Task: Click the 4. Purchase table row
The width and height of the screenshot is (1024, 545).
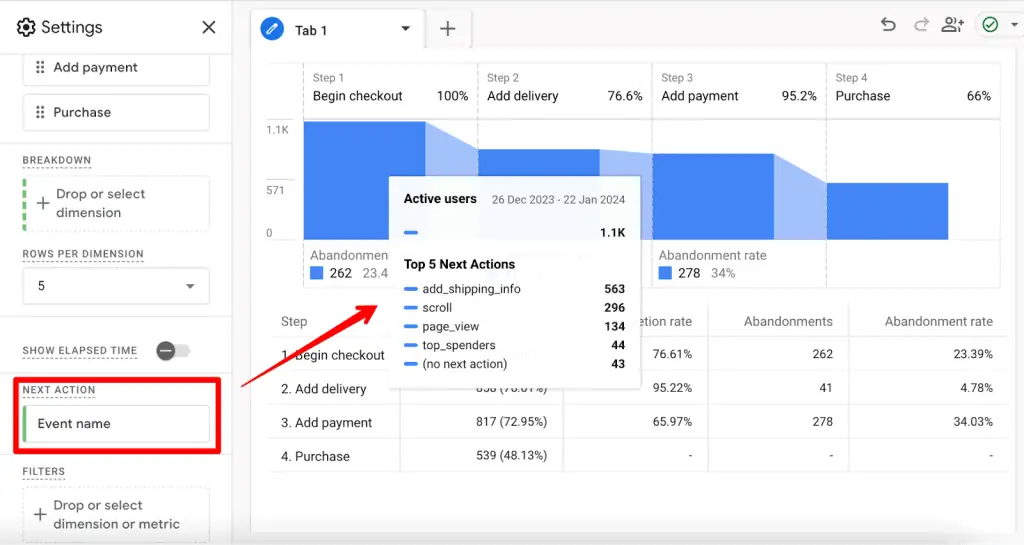Action: point(637,456)
